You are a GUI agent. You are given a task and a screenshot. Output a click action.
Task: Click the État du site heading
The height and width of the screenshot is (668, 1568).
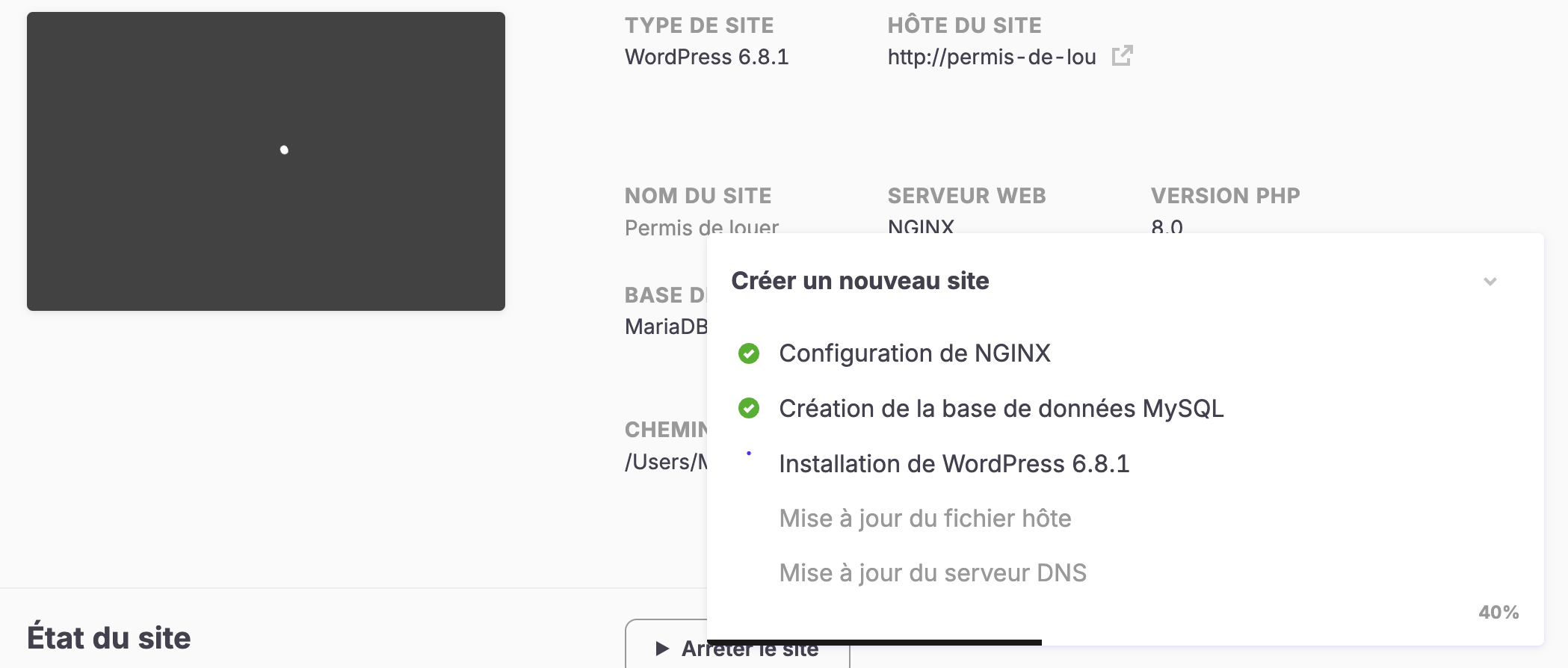click(x=109, y=638)
